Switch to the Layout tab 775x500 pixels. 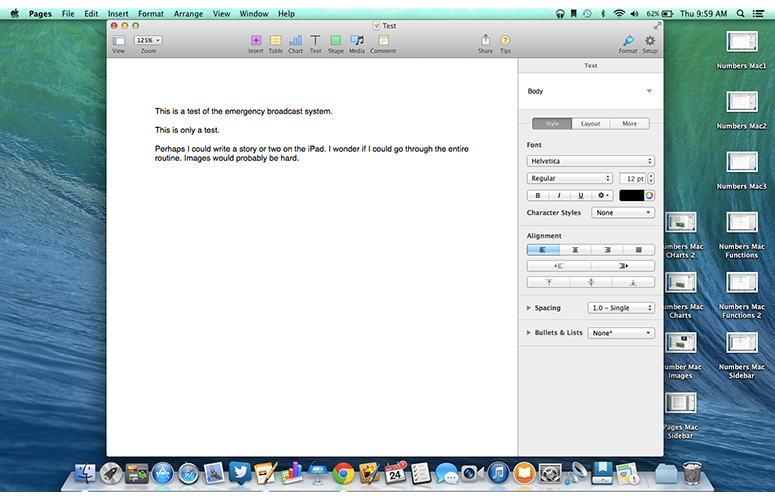590,124
